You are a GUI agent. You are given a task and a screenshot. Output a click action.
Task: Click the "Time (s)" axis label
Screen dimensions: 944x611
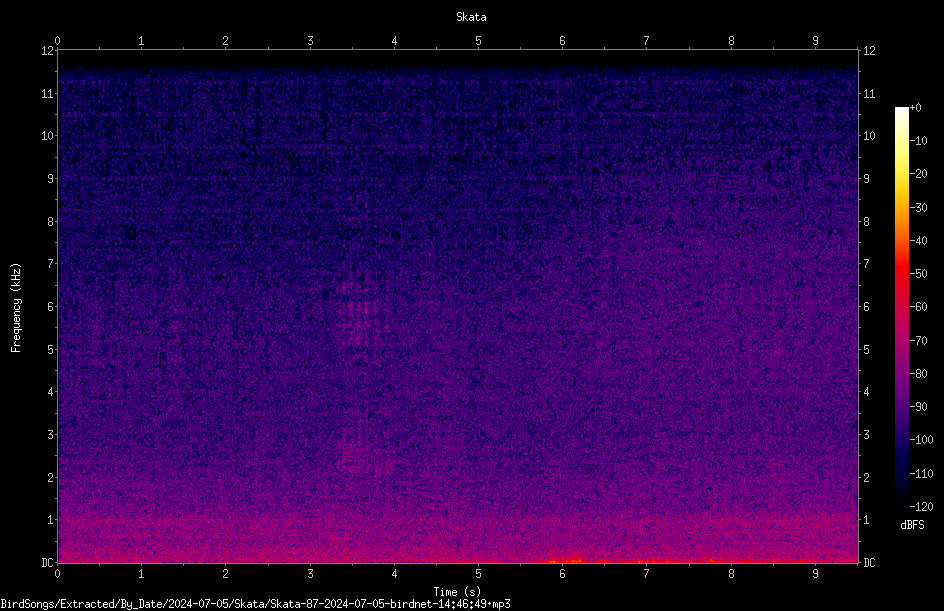coord(458,591)
